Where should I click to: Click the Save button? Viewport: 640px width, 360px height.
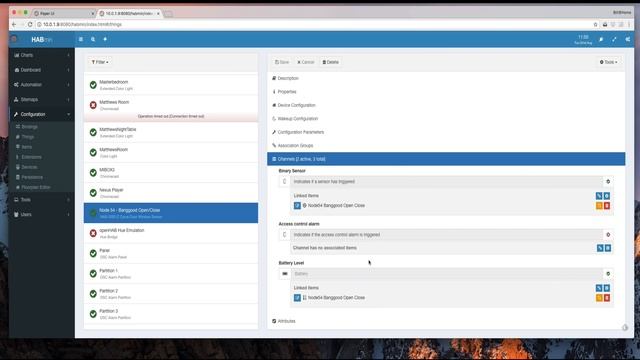[282, 62]
